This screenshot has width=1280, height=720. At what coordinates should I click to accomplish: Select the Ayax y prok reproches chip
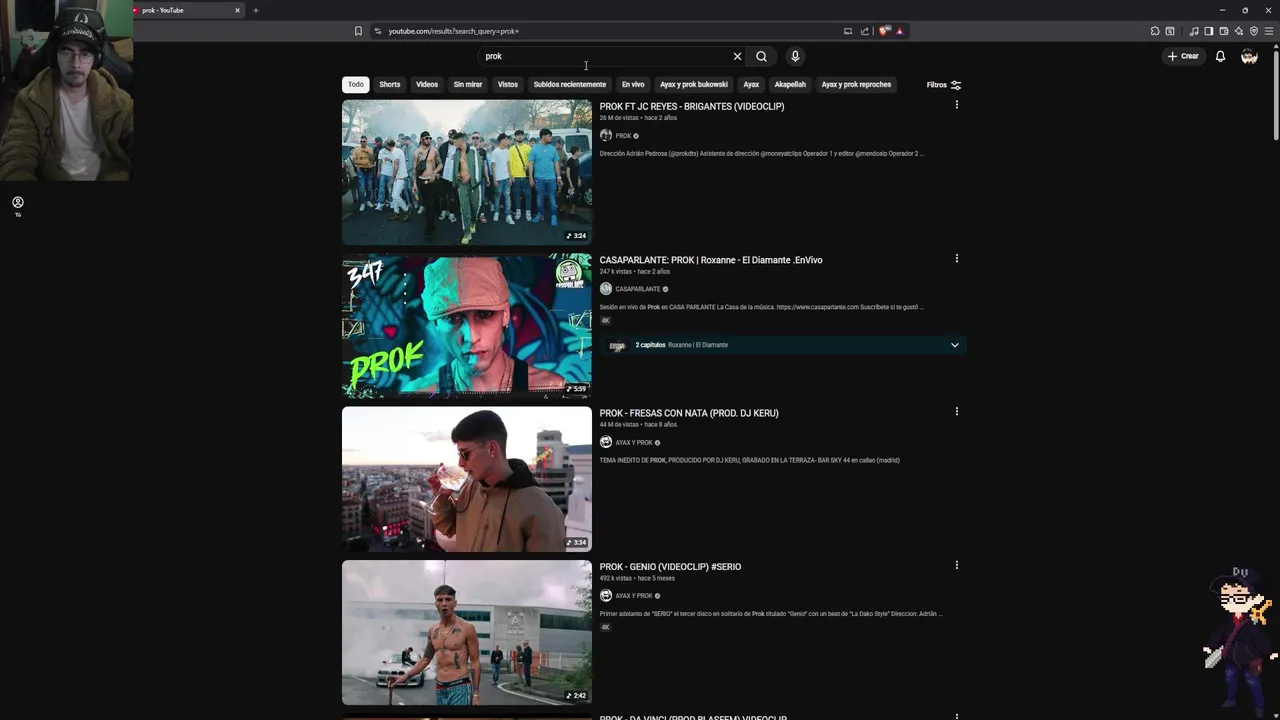click(856, 85)
